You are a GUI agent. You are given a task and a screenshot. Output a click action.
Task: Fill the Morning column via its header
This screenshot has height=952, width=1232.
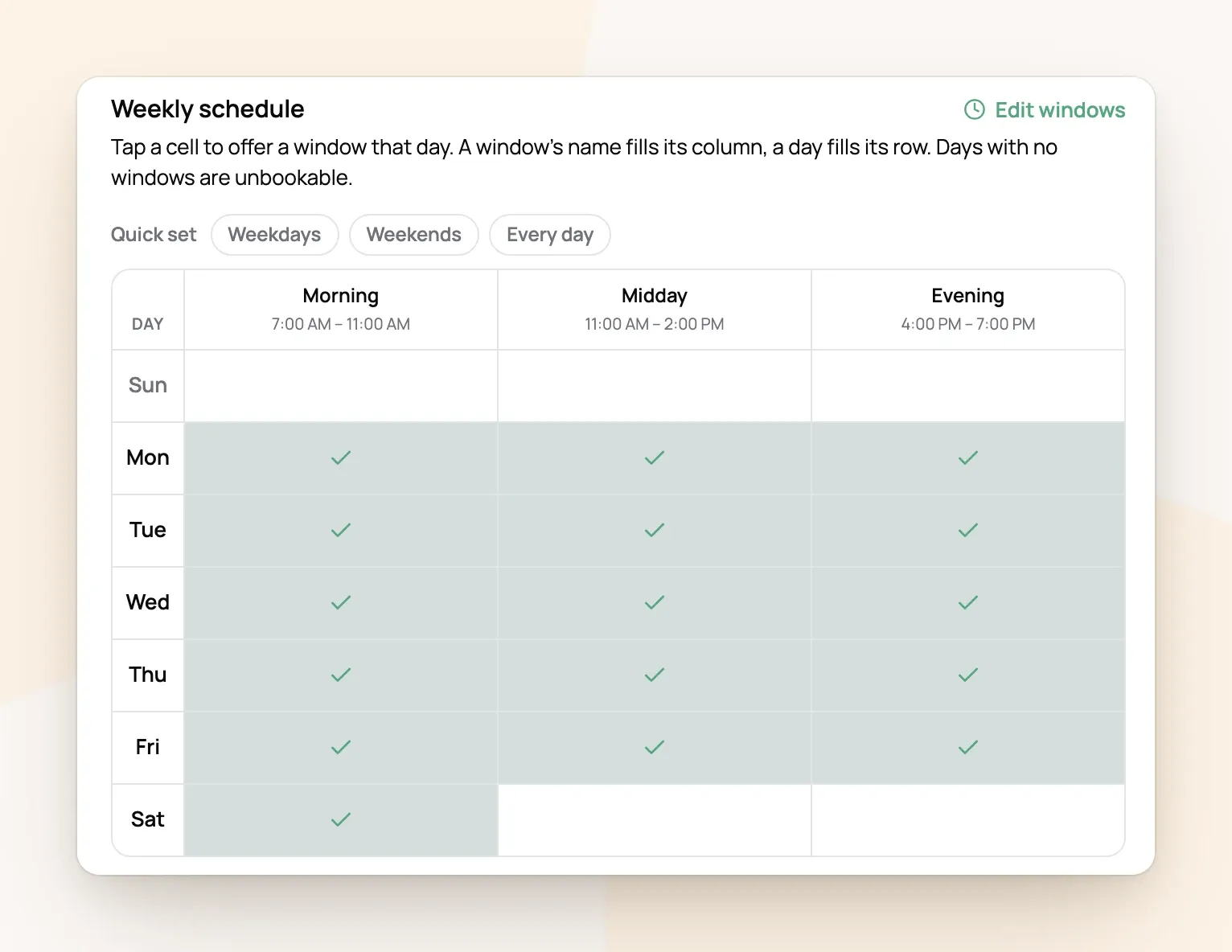[341, 310]
